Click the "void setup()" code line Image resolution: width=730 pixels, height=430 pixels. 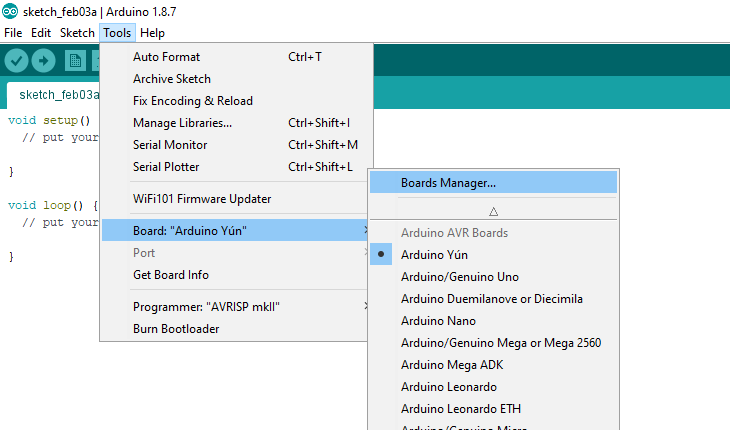coord(49,121)
